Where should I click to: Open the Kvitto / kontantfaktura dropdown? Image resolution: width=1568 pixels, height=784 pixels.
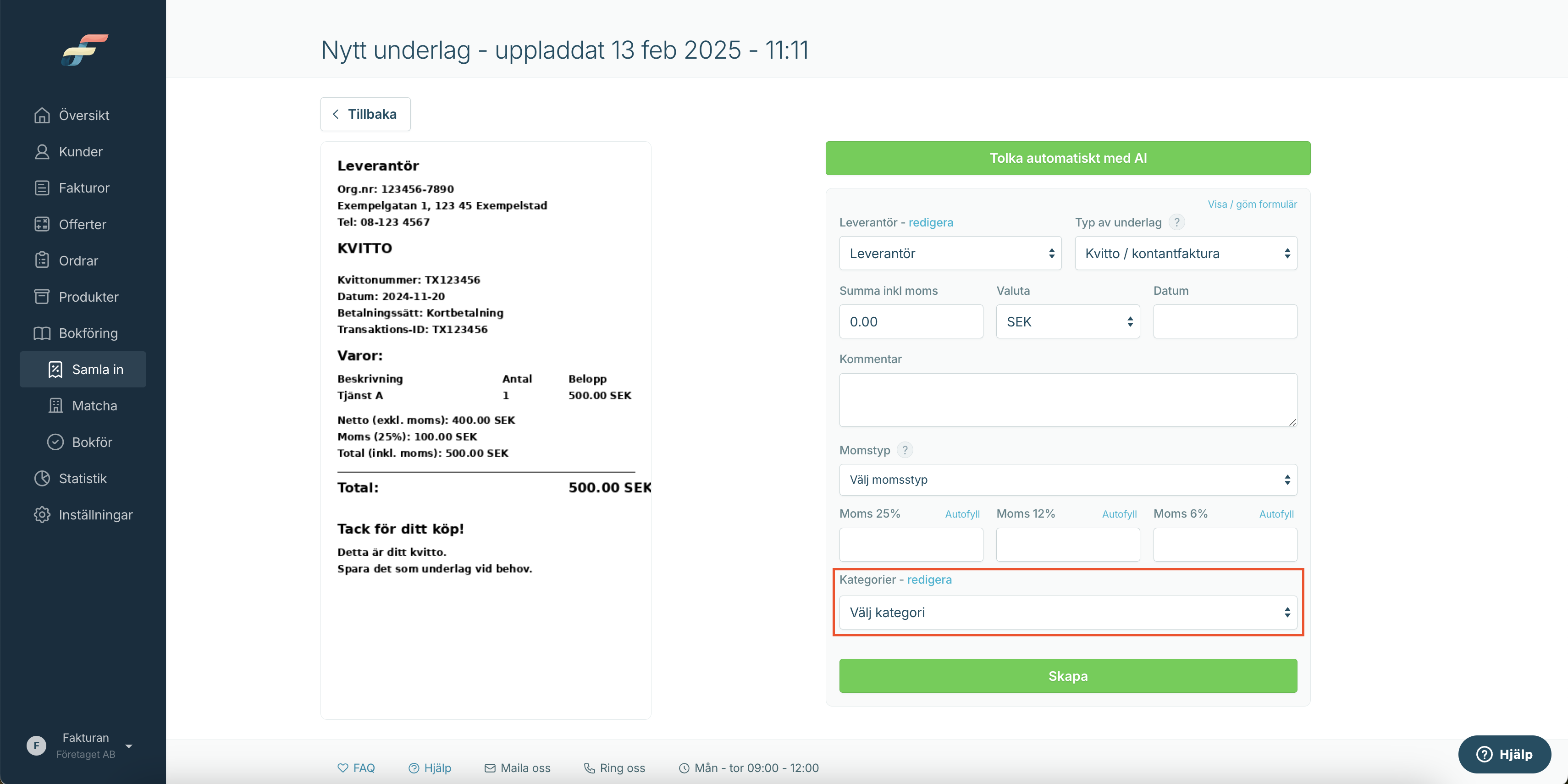click(x=1186, y=253)
